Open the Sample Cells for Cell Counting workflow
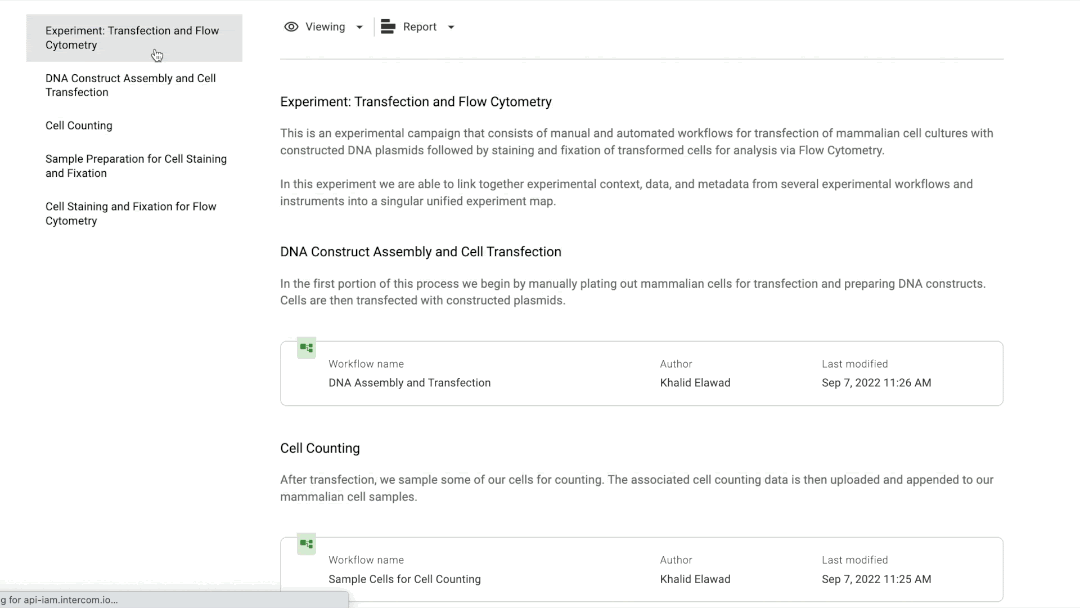The width and height of the screenshot is (1080, 608). [405, 579]
